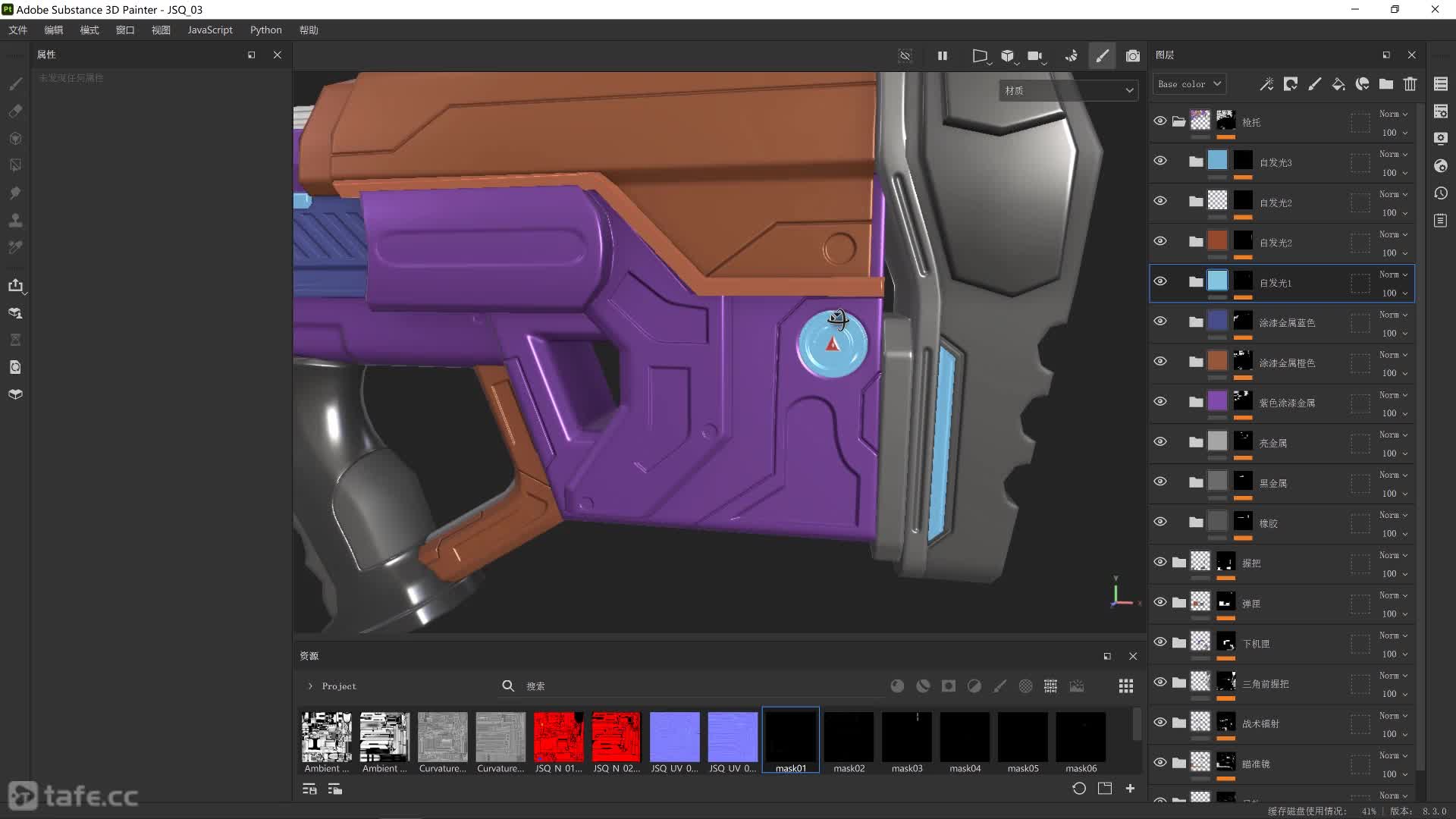Click the camera video settings icon
Screen dimensions: 1456x819
[1035, 55]
